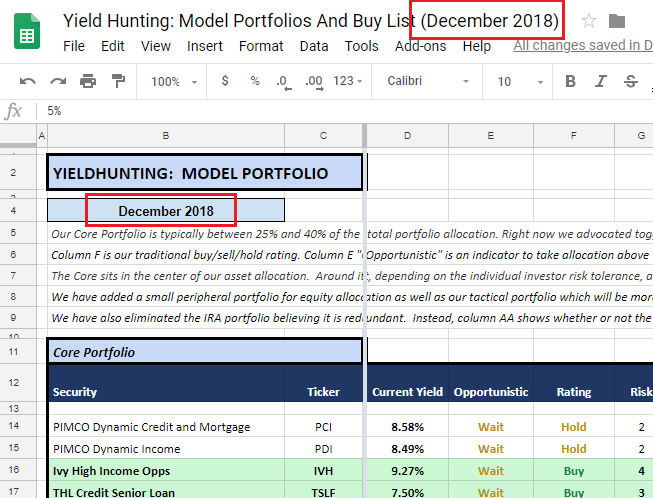Open the Tools menu

point(361,46)
